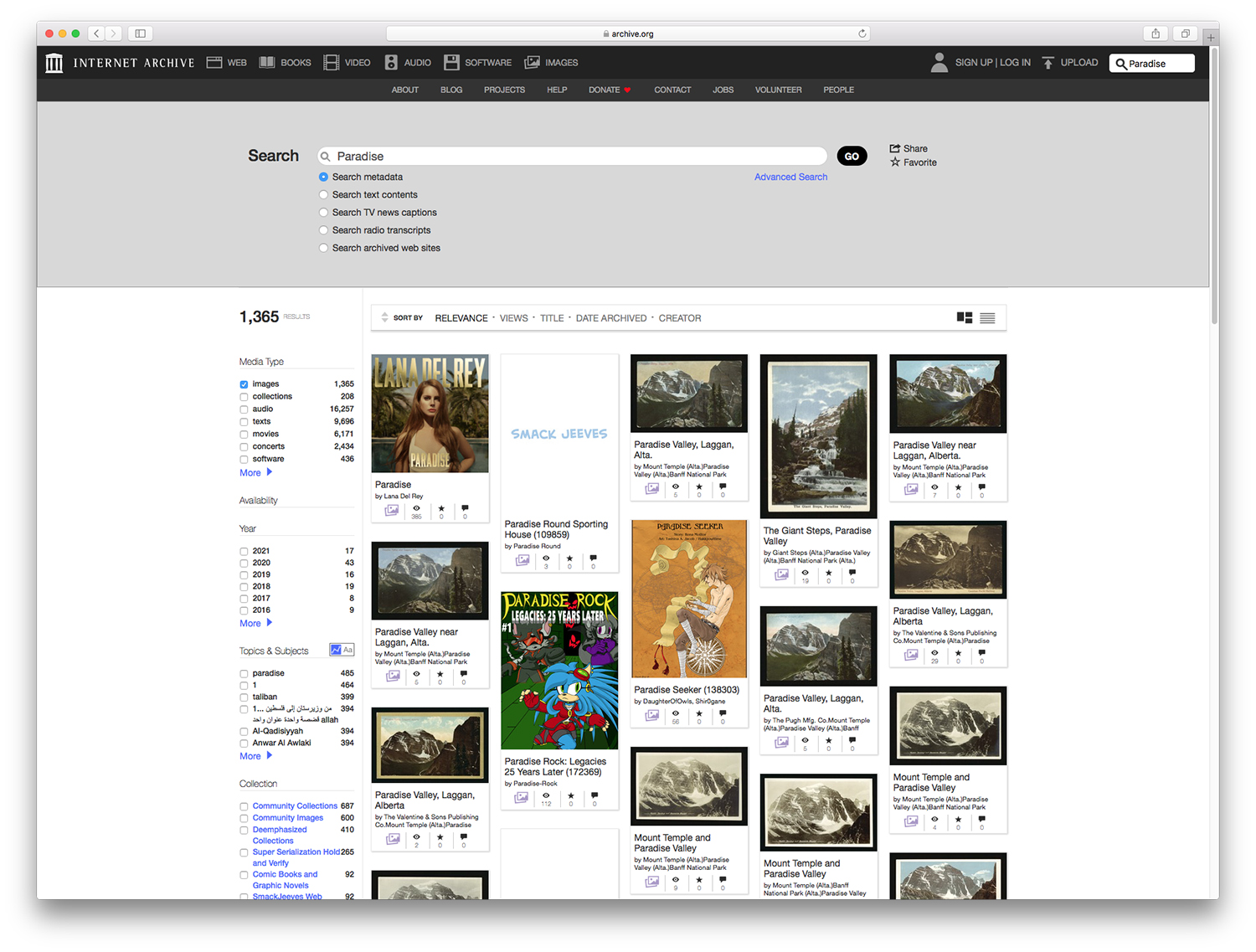Open a new Safari tab
The image size is (1256, 952).
pyautogui.click(x=1210, y=38)
